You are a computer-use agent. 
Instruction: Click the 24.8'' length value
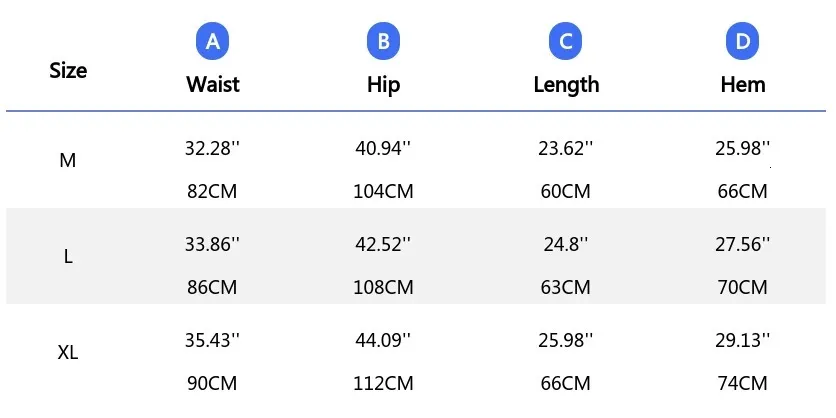[566, 244]
